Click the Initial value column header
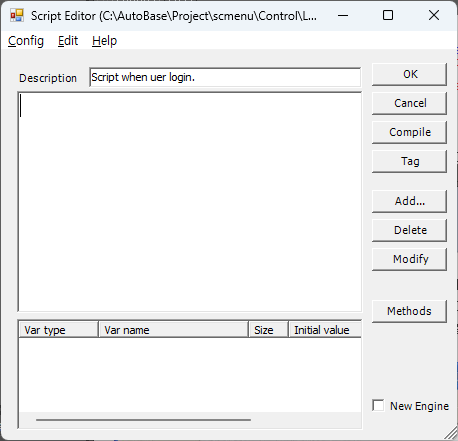Image resolution: width=458 pixels, height=441 pixels. point(325,330)
